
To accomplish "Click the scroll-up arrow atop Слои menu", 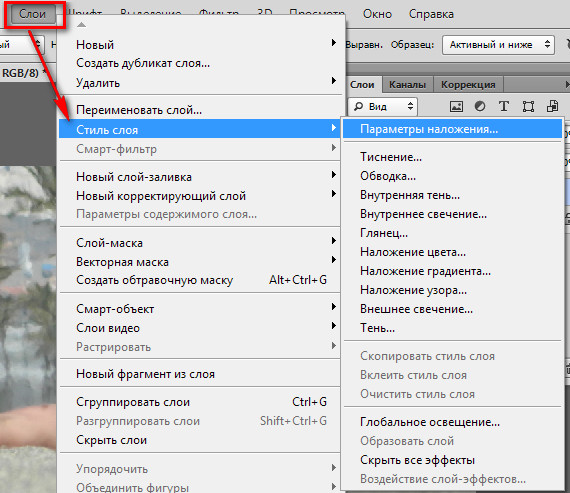I will click(x=82, y=25).
